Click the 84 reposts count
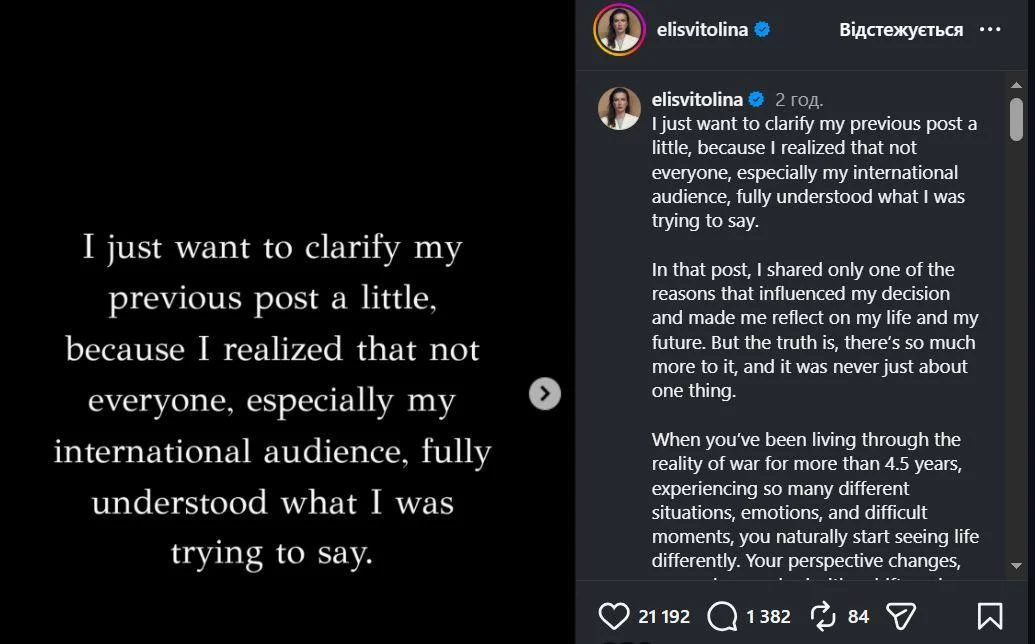1035x644 pixels. pyautogui.click(x=858, y=616)
